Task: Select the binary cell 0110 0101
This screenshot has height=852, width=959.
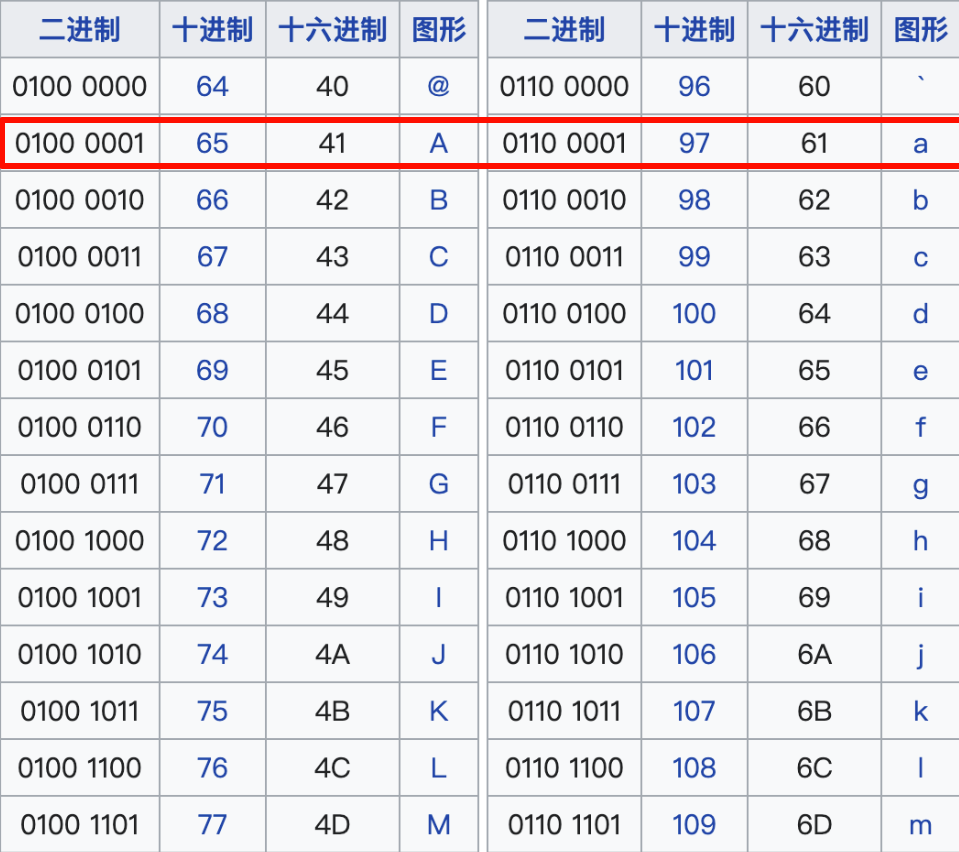Action: click(565, 371)
